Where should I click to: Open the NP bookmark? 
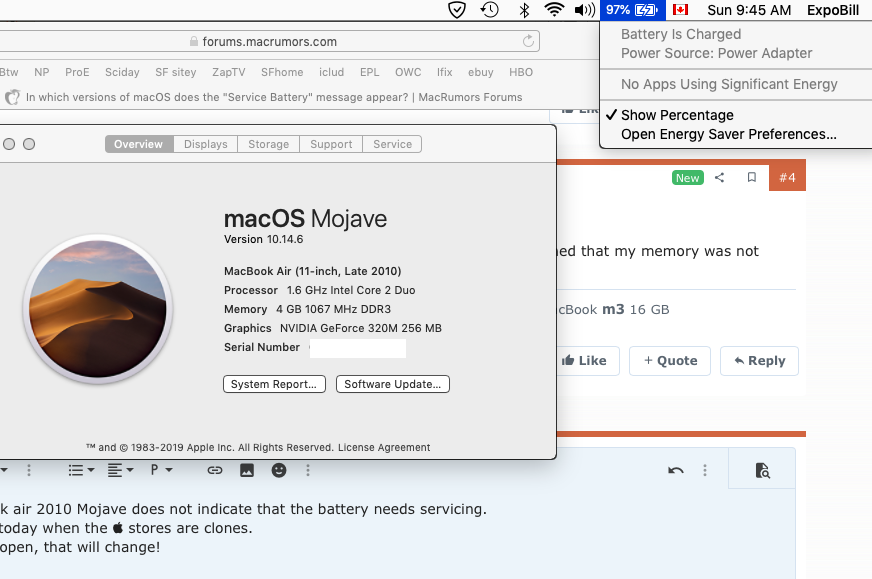[x=42, y=72]
